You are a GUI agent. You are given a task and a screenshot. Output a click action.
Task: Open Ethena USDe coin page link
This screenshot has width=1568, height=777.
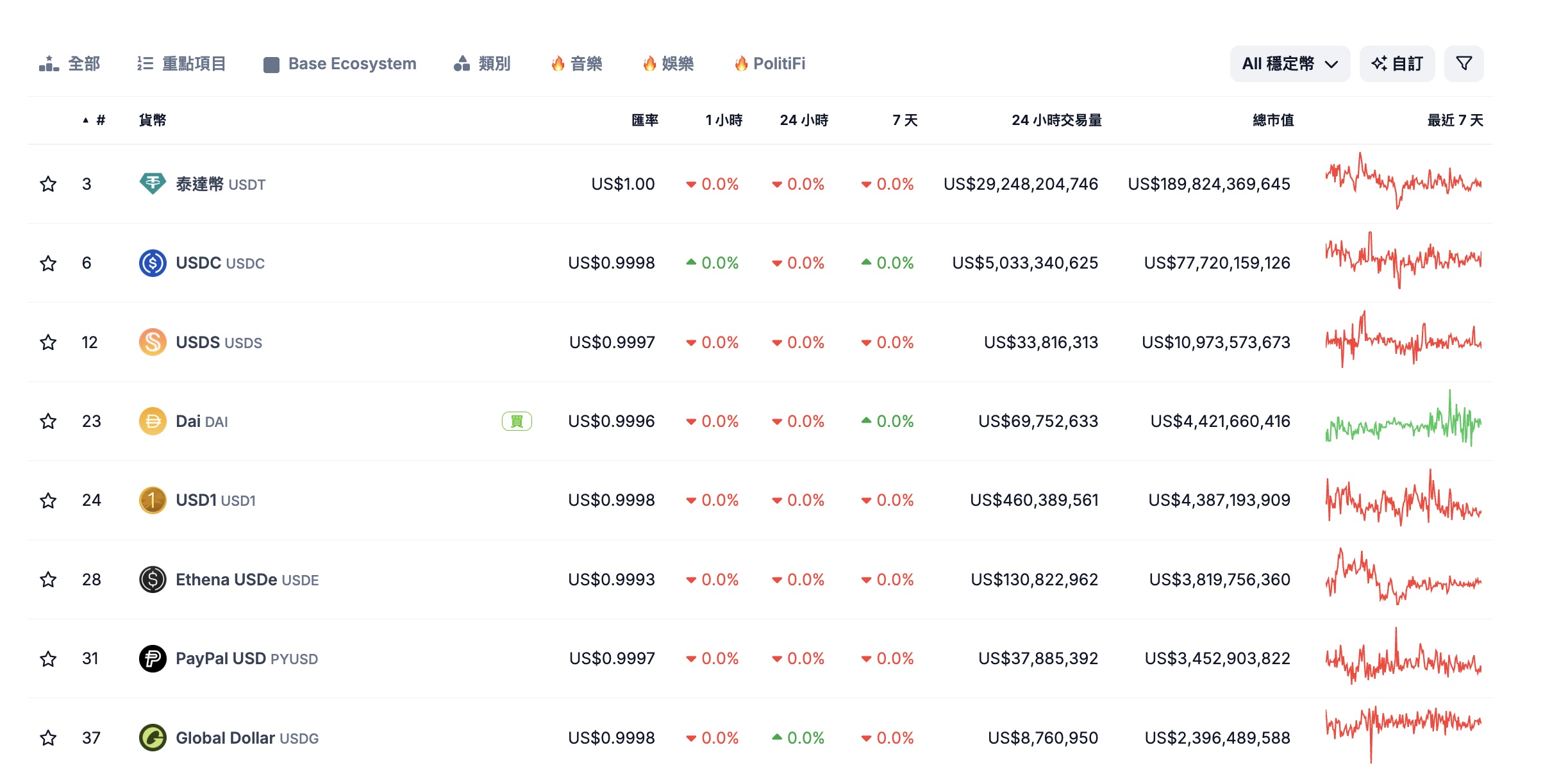[247, 580]
